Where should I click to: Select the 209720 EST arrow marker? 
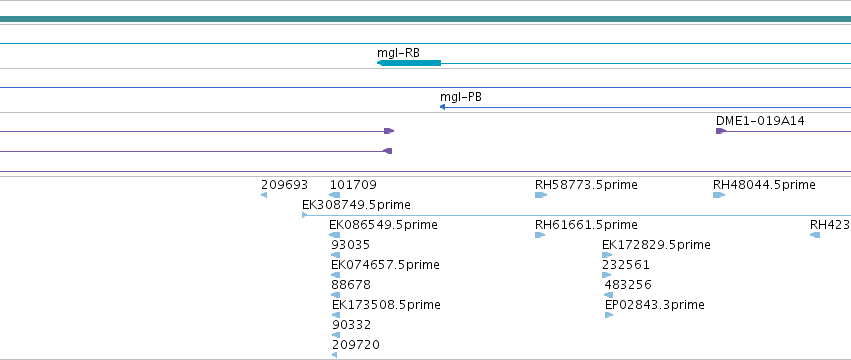tap(334, 355)
